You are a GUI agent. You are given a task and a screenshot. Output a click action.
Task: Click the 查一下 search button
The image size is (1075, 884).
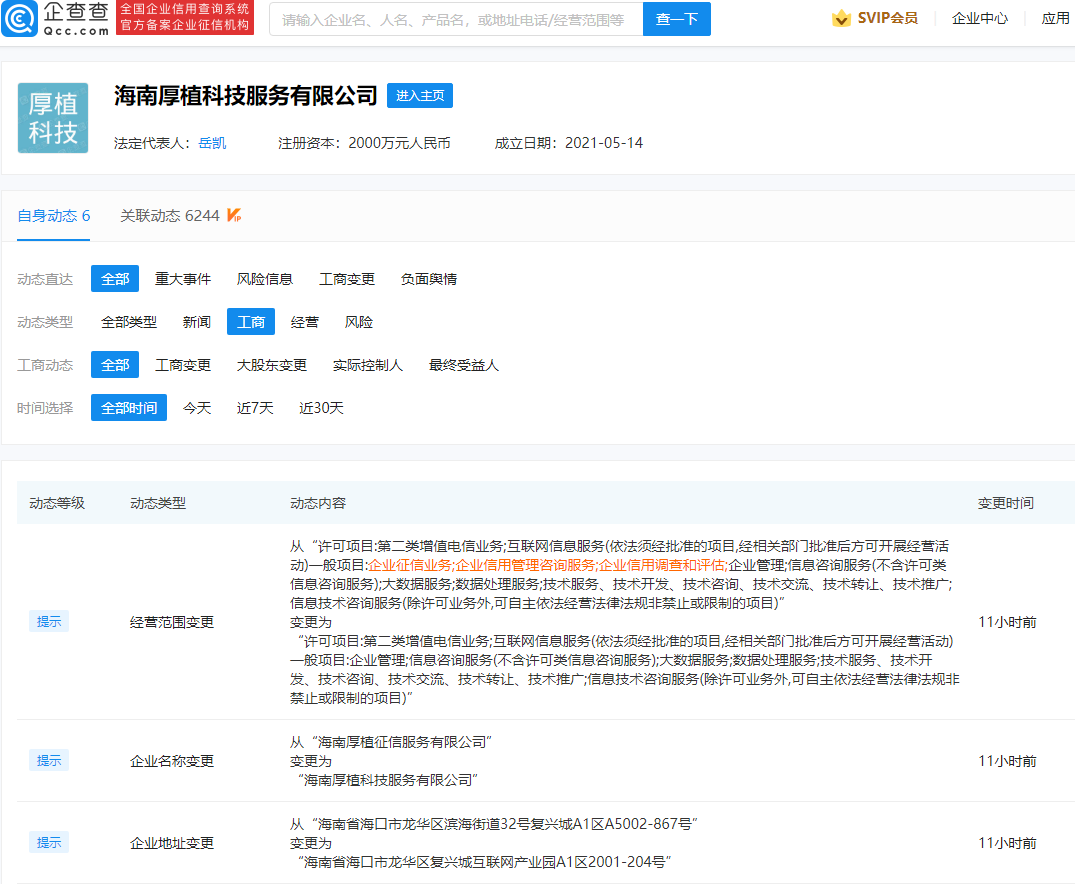(677, 19)
